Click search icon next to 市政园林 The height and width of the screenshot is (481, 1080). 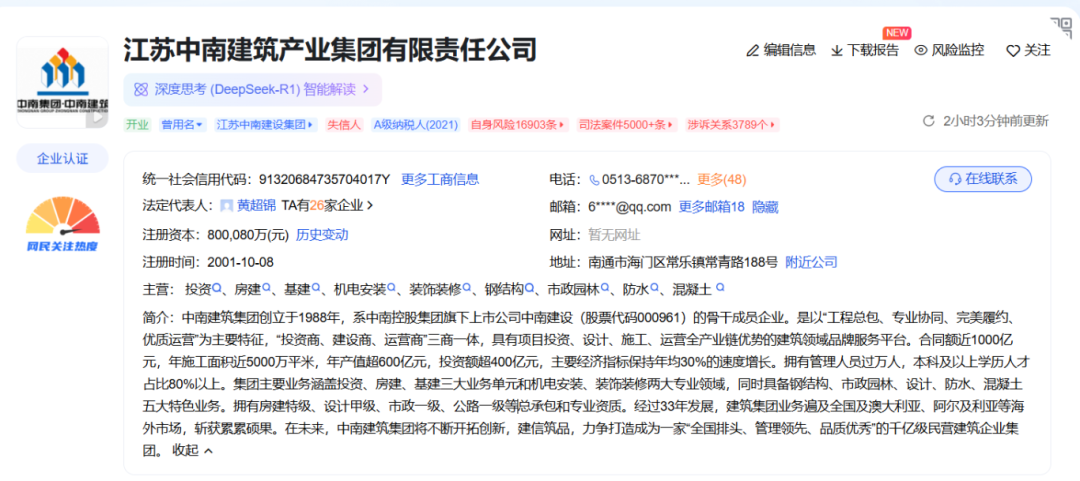tap(605, 288)
